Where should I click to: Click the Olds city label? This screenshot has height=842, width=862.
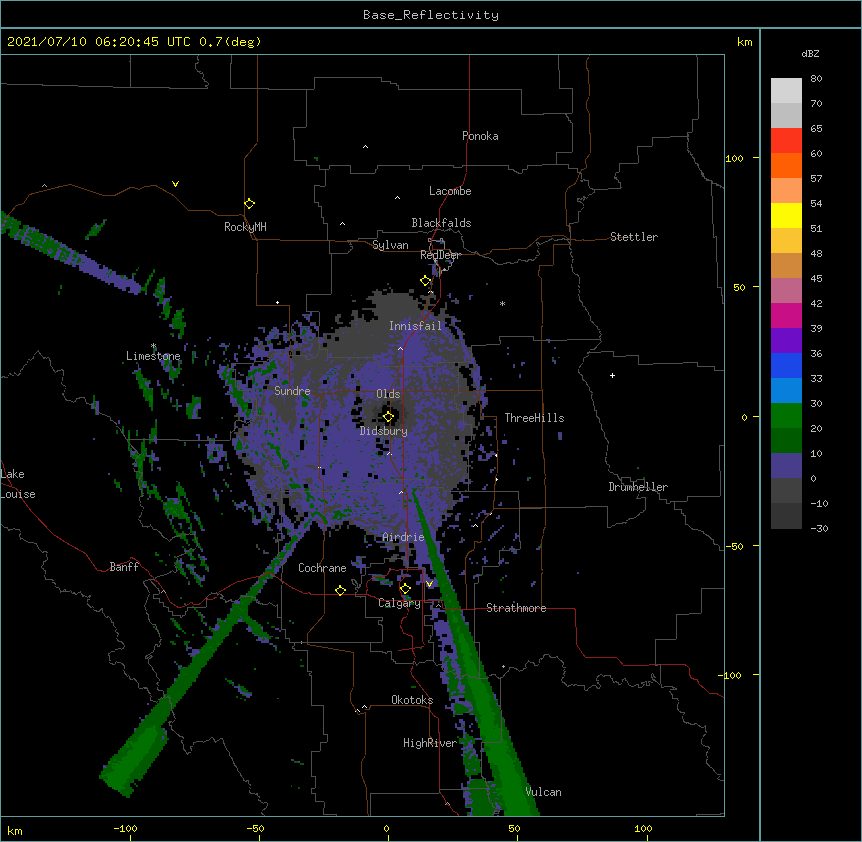point(388,394)
